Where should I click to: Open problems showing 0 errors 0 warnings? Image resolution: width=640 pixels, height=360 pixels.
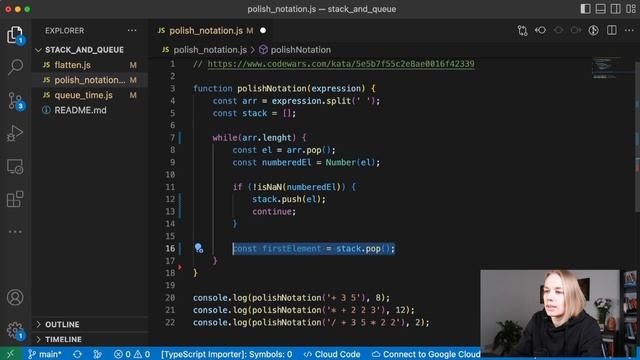point(132,354)
